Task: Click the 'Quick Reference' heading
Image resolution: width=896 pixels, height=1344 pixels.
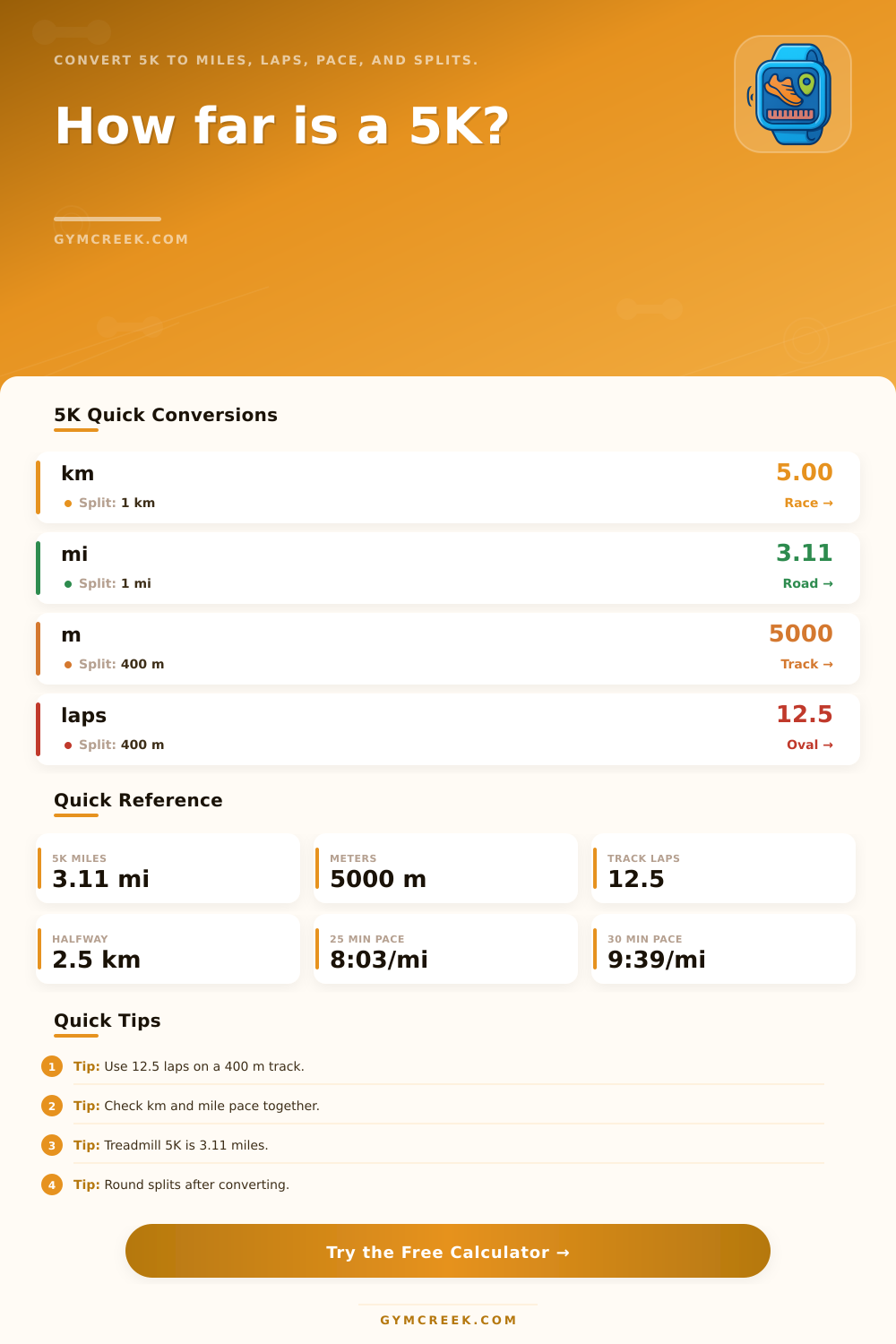Action: pos(138,800)
